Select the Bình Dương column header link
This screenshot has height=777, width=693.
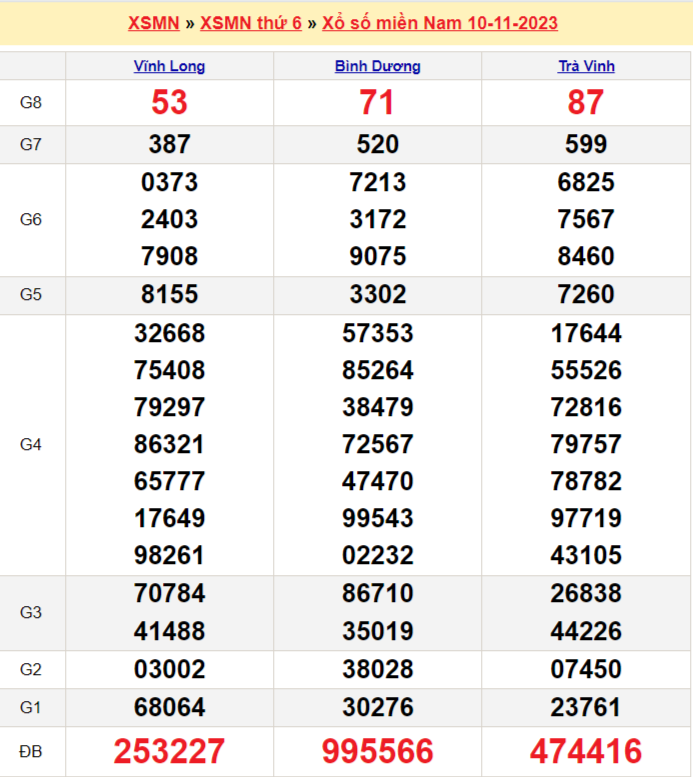click(377, 66)
